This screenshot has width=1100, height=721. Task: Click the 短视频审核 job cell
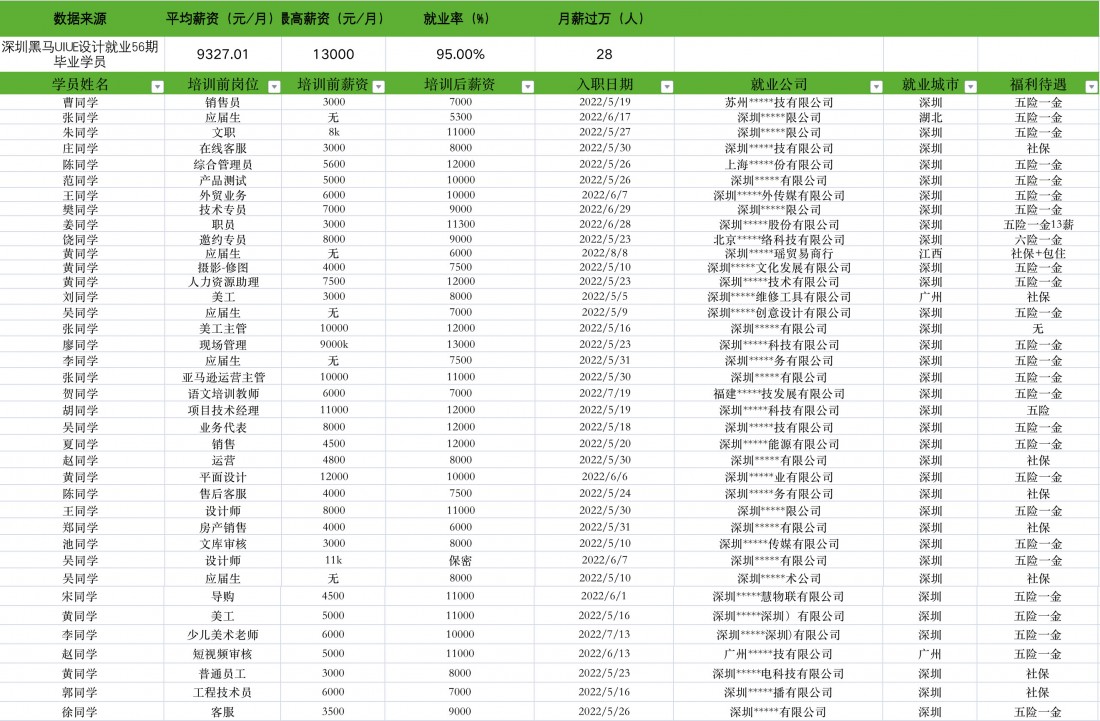pyautogui.click(x=223, y=653)
